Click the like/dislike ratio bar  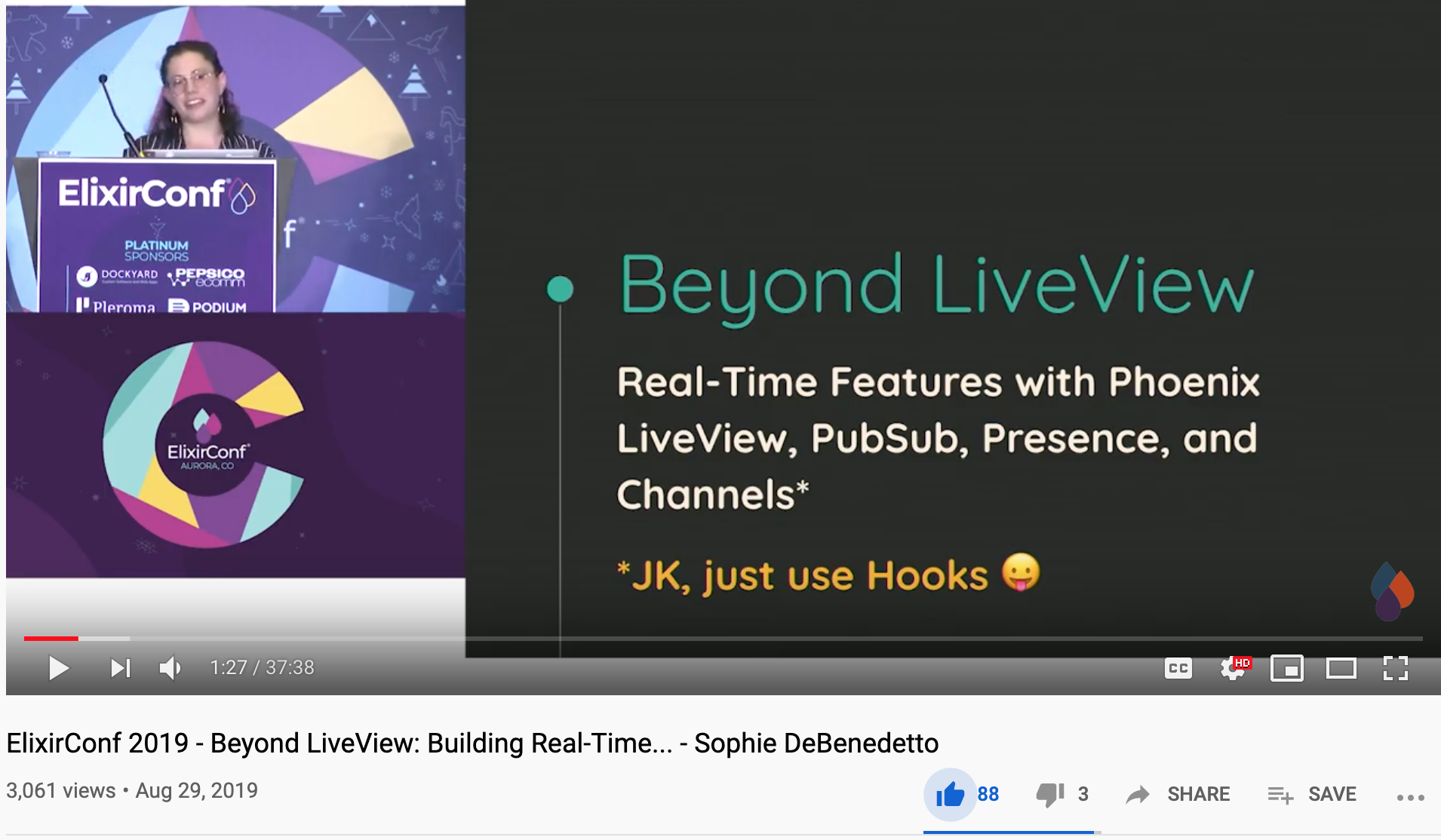(x=1012, y=832)
